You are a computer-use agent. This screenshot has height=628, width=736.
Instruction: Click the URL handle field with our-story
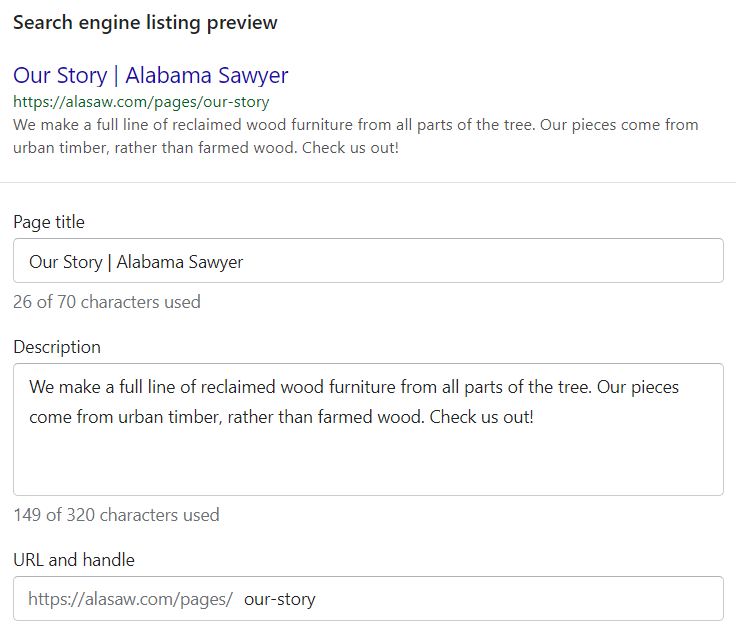(x=368, y=598)
